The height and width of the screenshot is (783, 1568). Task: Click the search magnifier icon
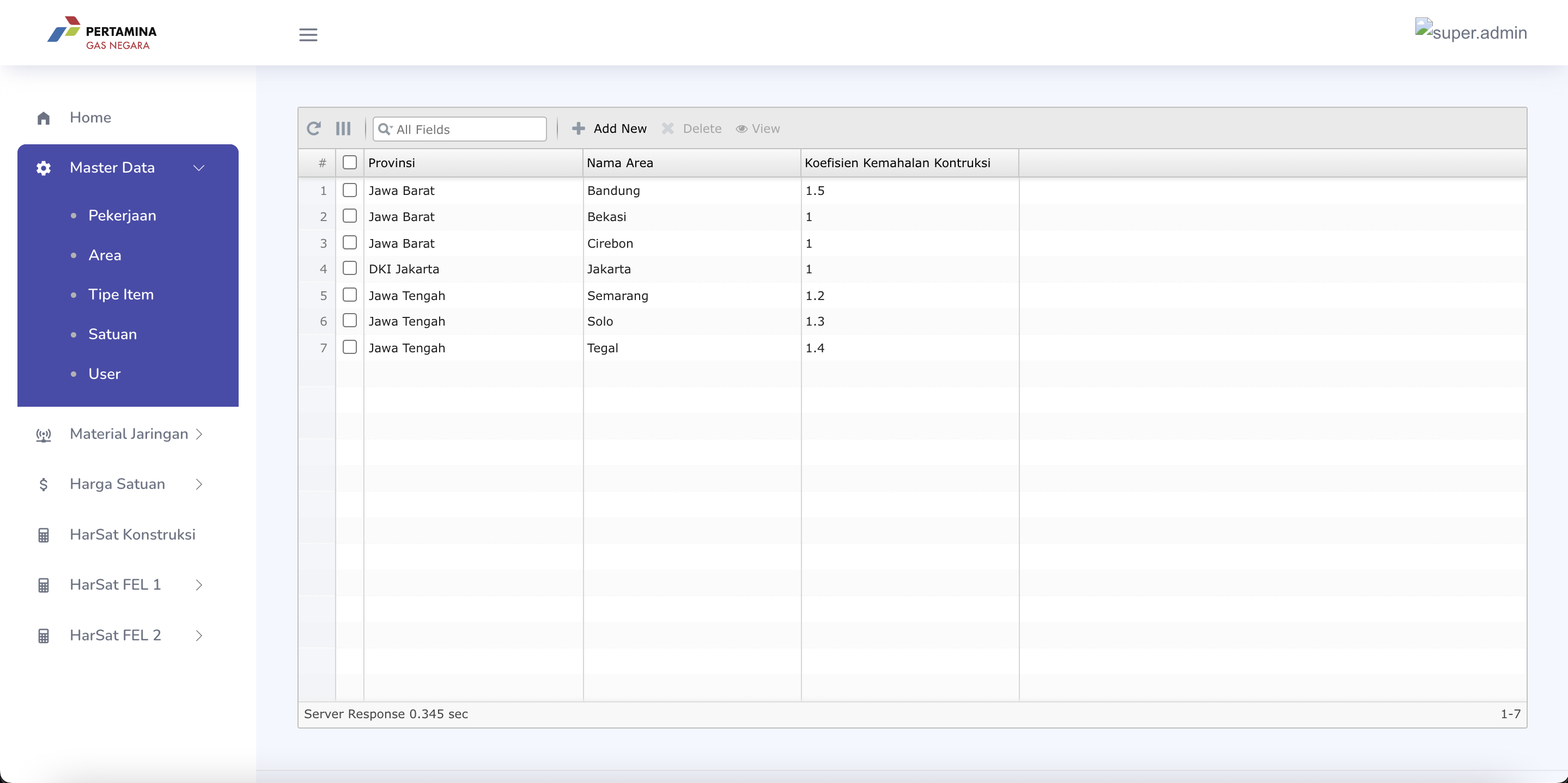point(385,129)
